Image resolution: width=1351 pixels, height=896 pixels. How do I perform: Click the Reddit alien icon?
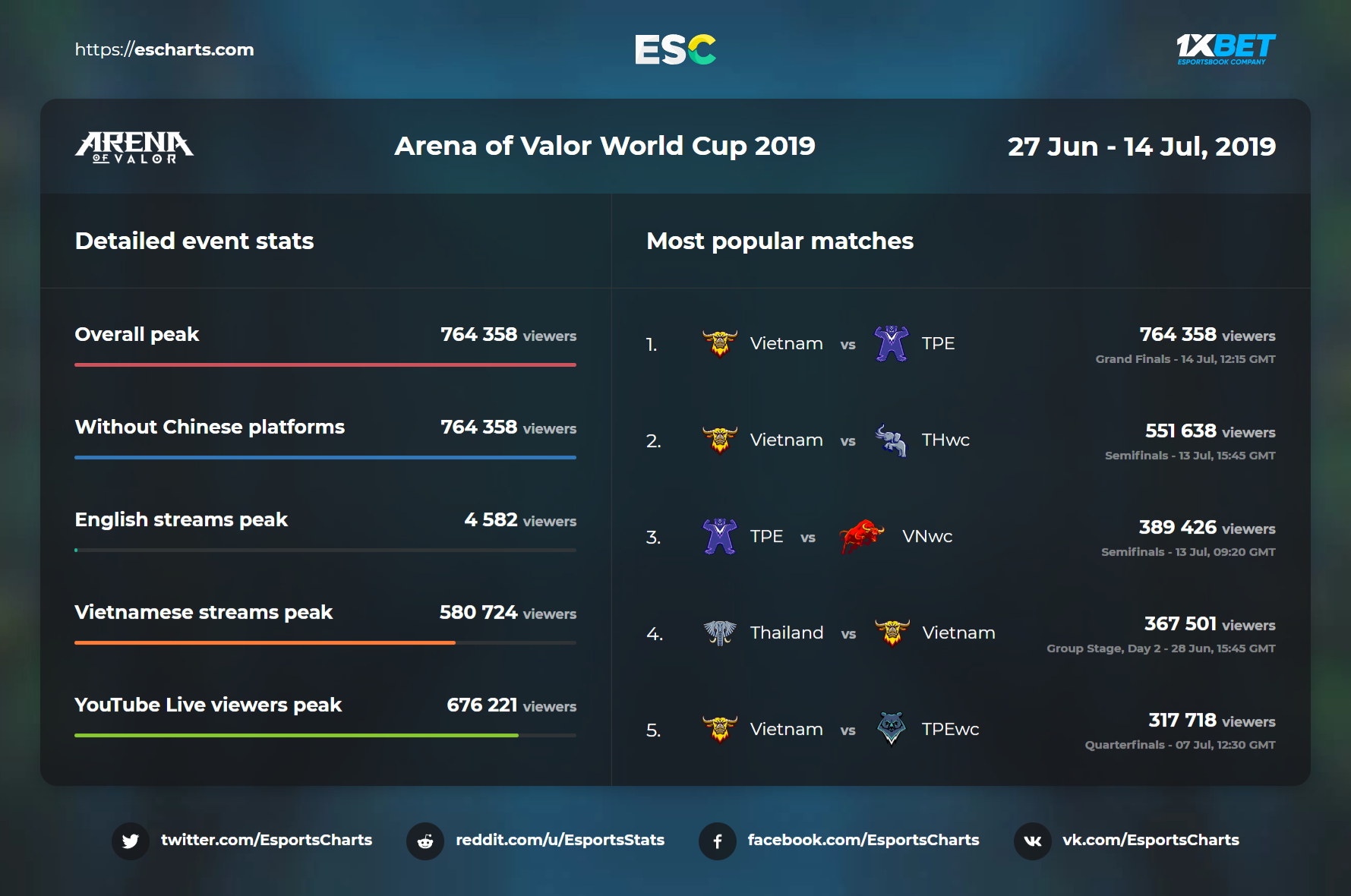(x=425, y=841)
